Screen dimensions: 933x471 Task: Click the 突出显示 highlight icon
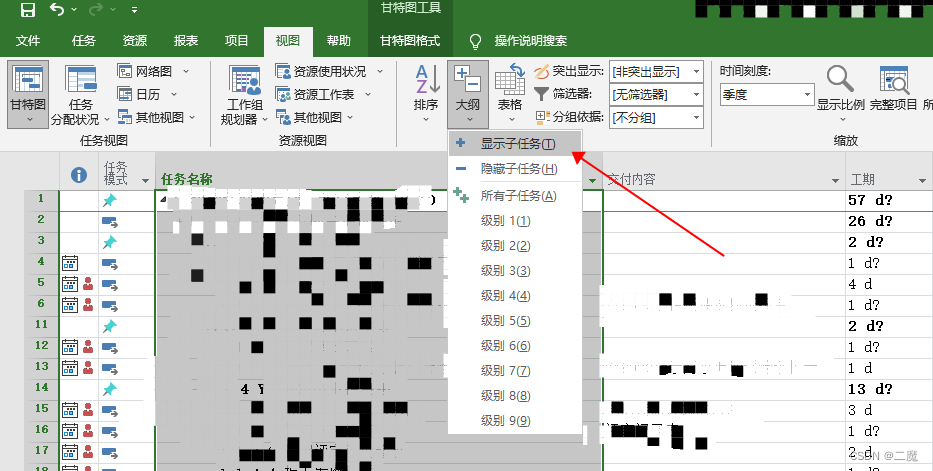point(541,72)
